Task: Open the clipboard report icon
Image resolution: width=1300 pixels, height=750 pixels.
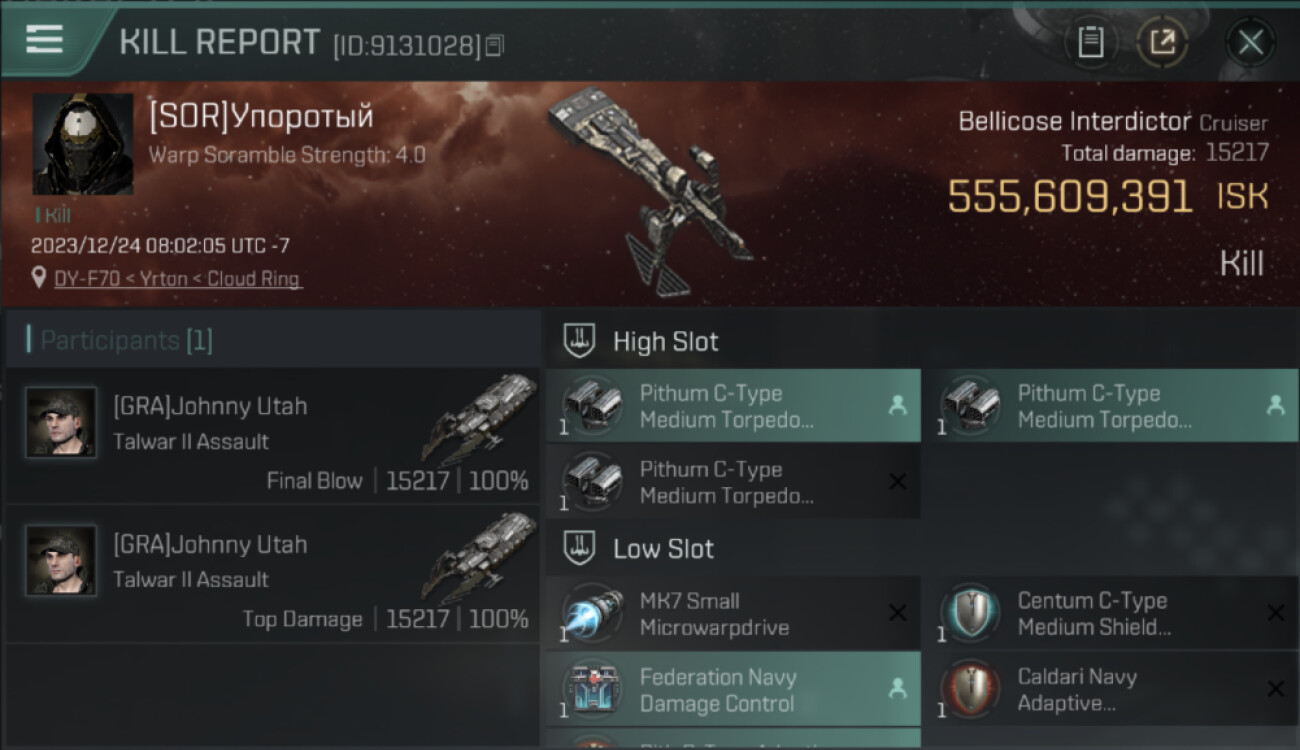Action: pos(1090,42)
